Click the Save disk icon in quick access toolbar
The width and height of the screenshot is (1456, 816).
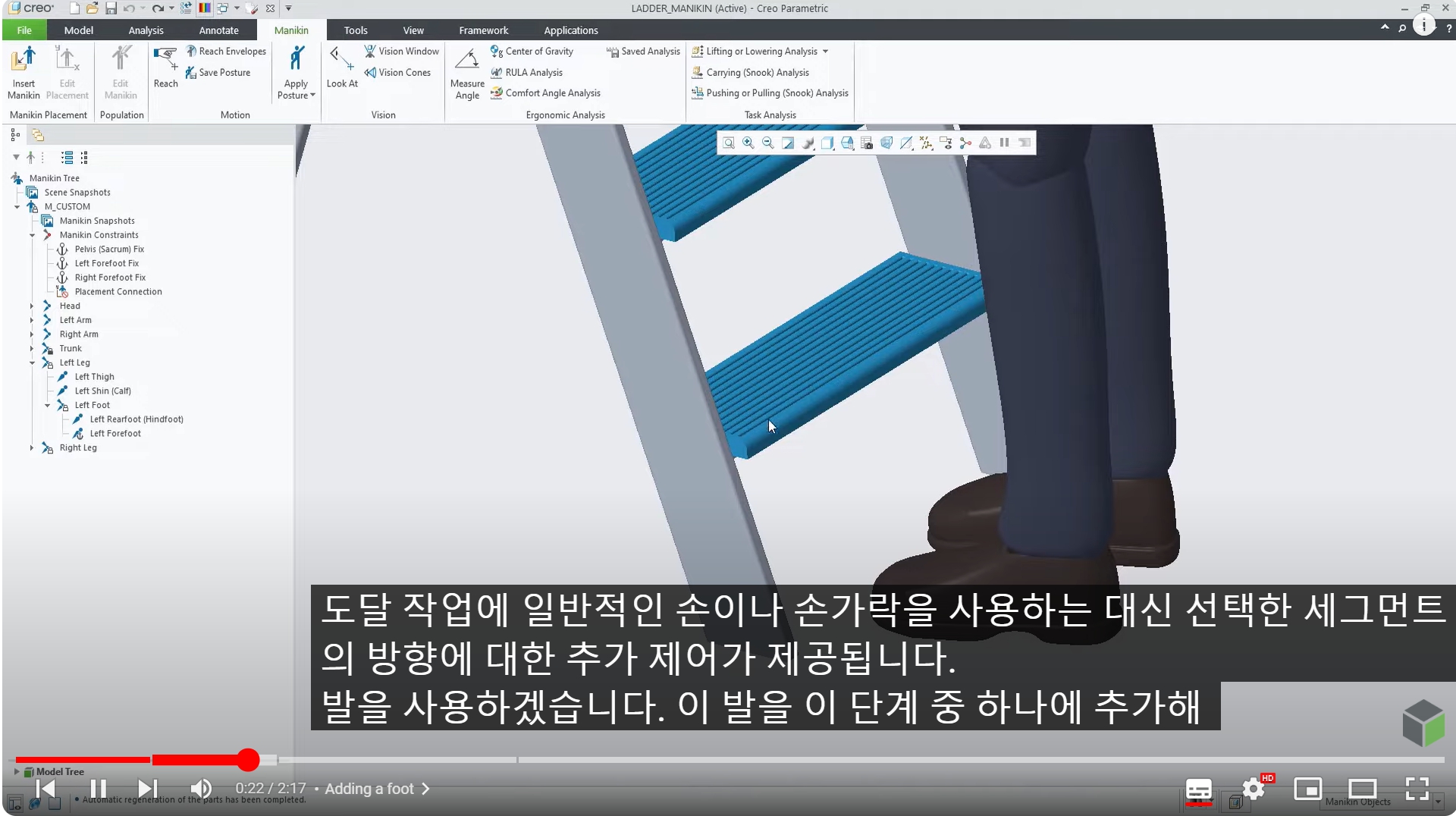111,8
